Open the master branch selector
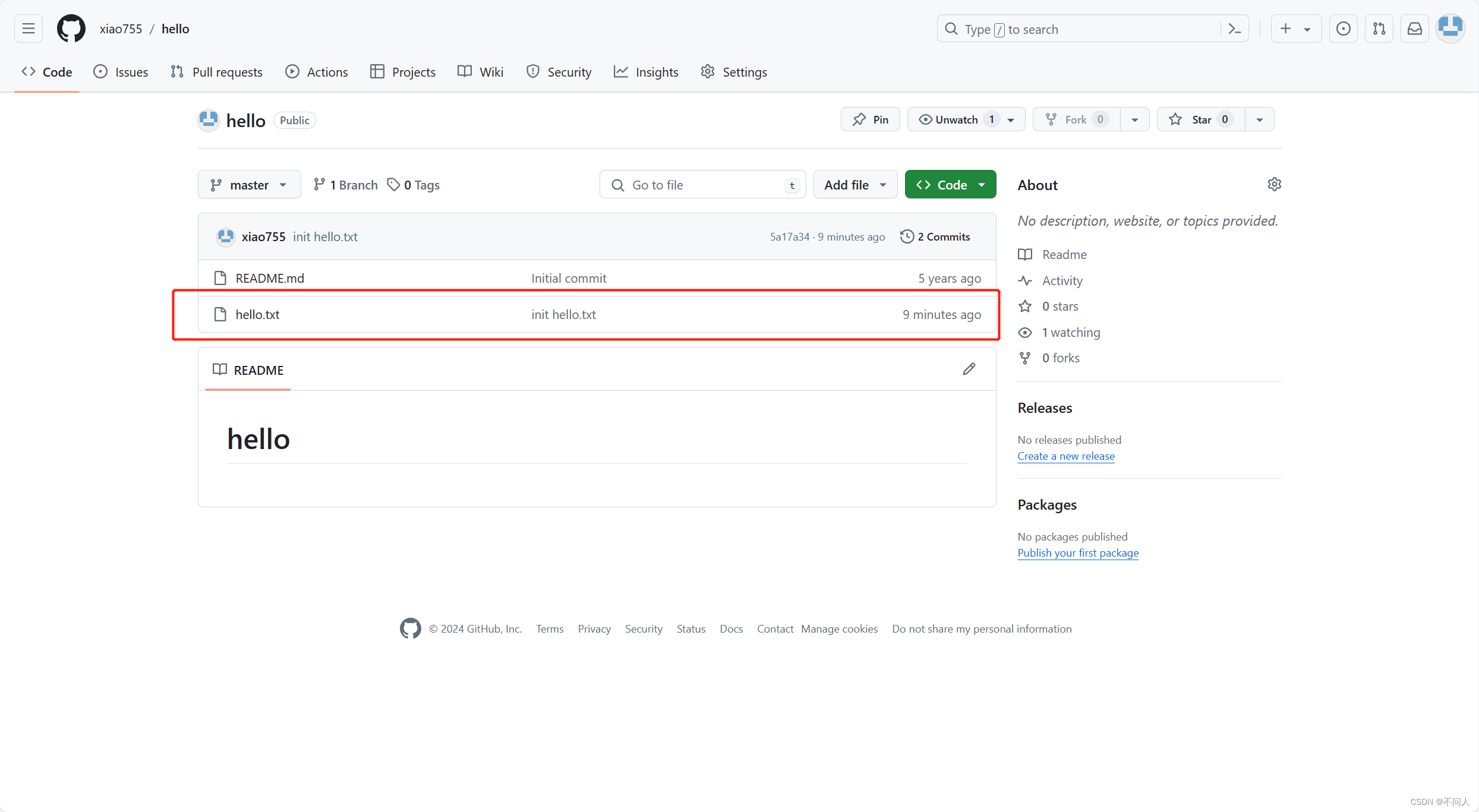 (x=250, y=185)
